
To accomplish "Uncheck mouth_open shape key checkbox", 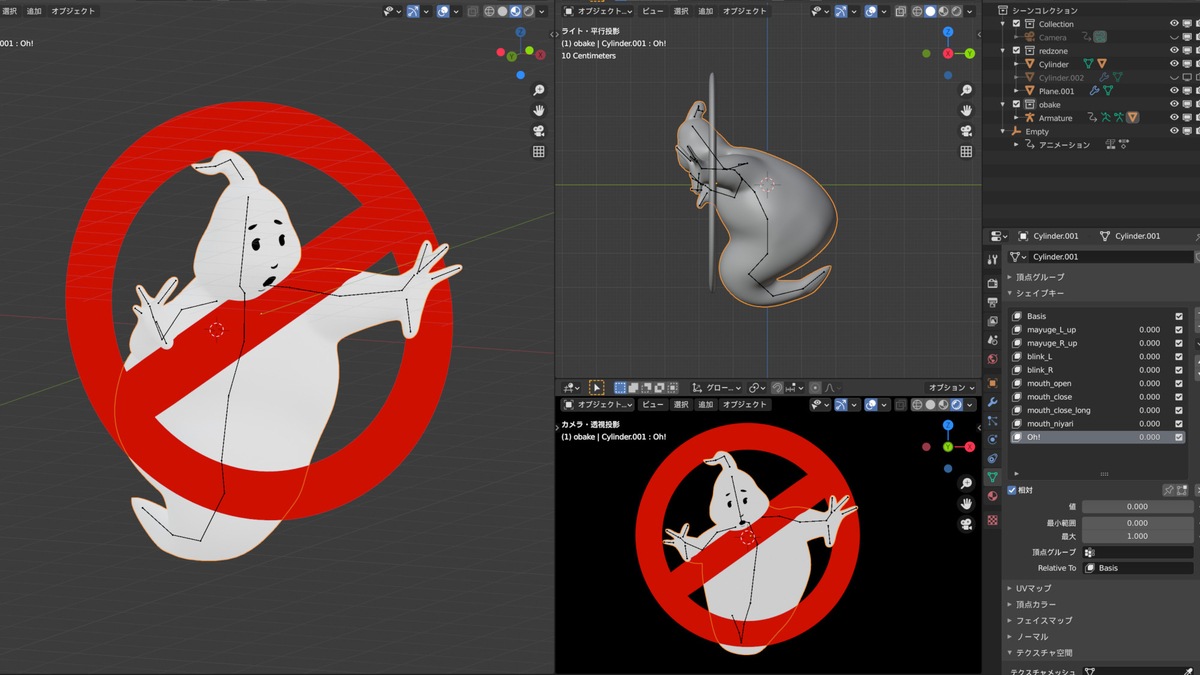I will (x=1179, y=383).
